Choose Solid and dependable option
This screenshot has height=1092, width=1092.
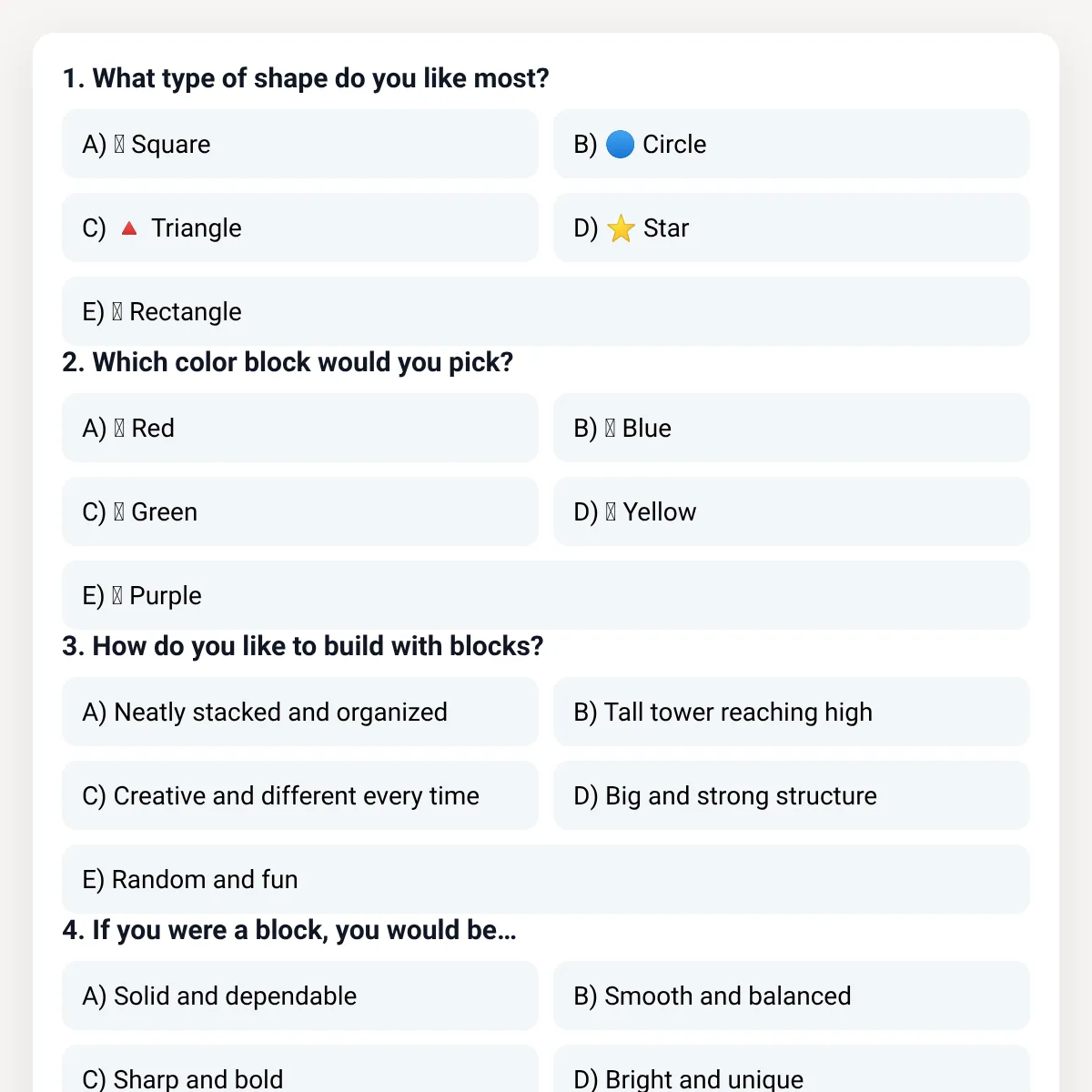point(300,996)
